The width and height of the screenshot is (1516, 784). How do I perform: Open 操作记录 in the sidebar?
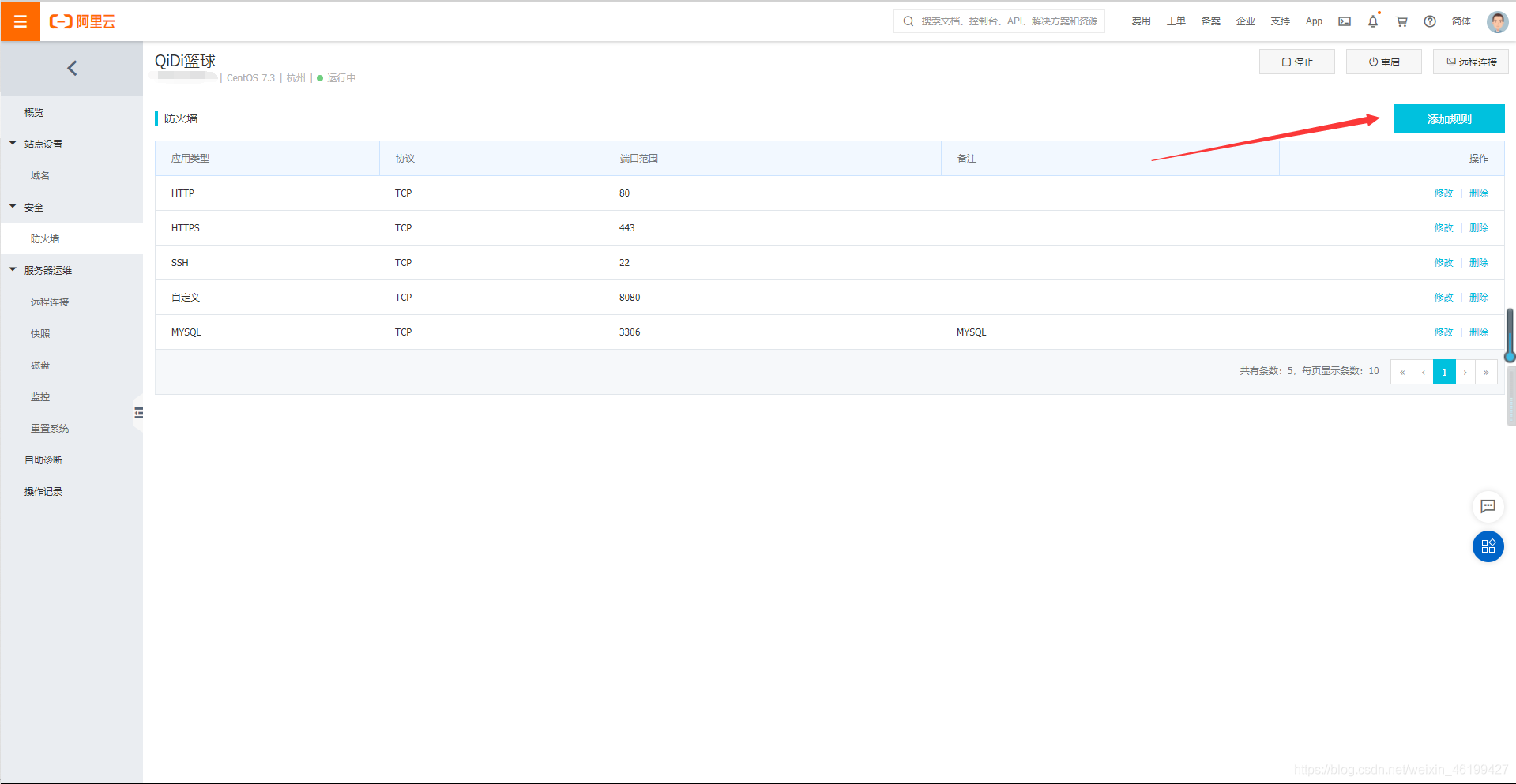pos(43,491)
